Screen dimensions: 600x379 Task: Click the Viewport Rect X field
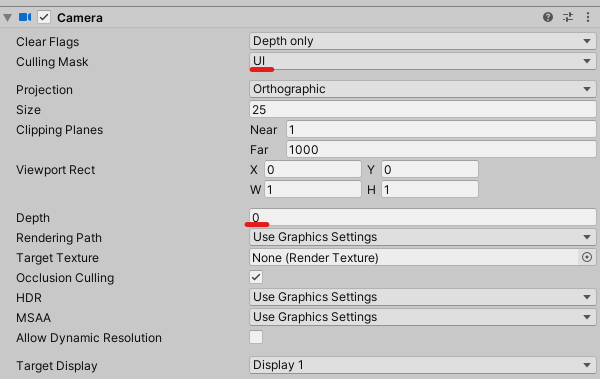point(313,170)
